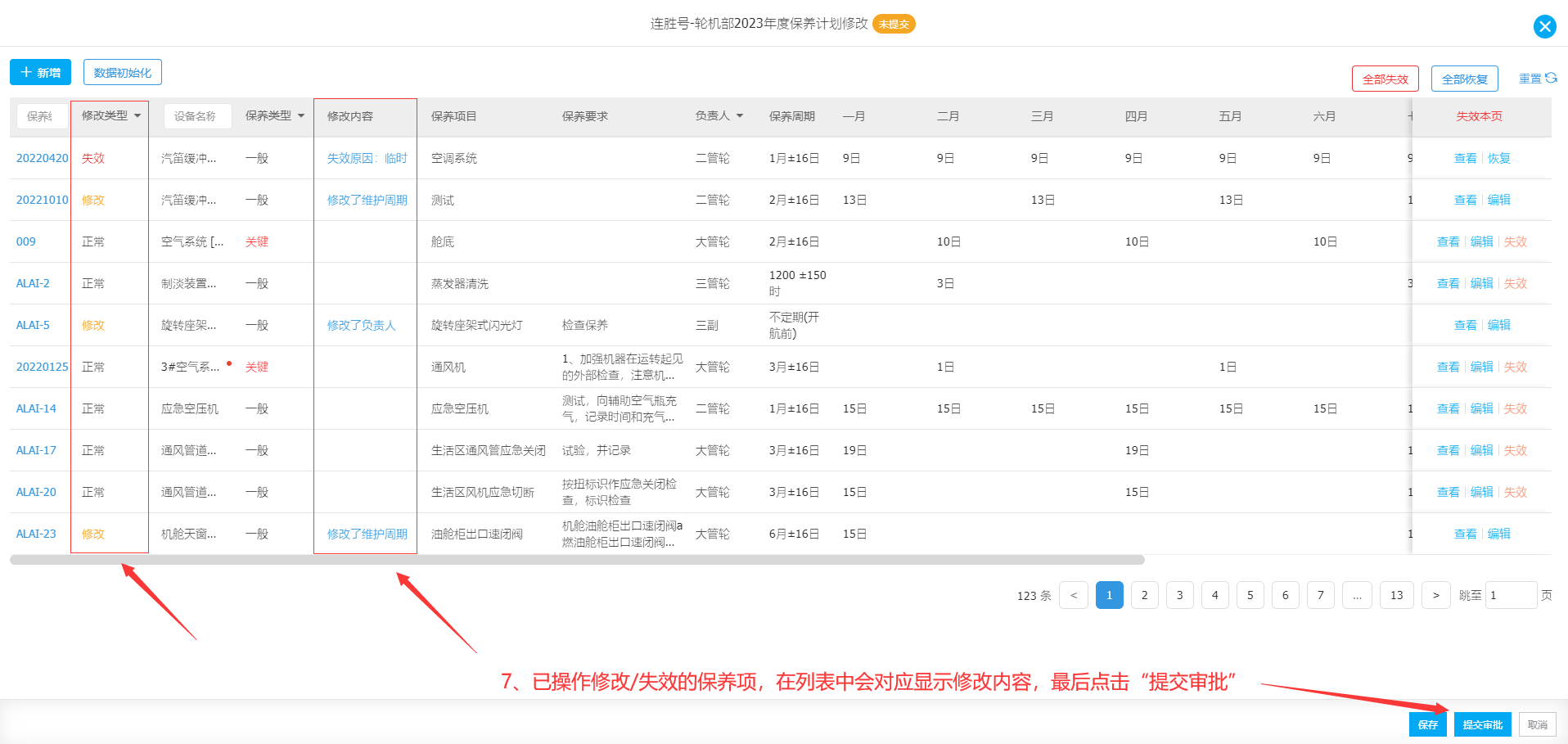Click 修改了维护周期 in row ALAI-23
This screenshot has width=1568, height=744.
click(x=367, y=534)
